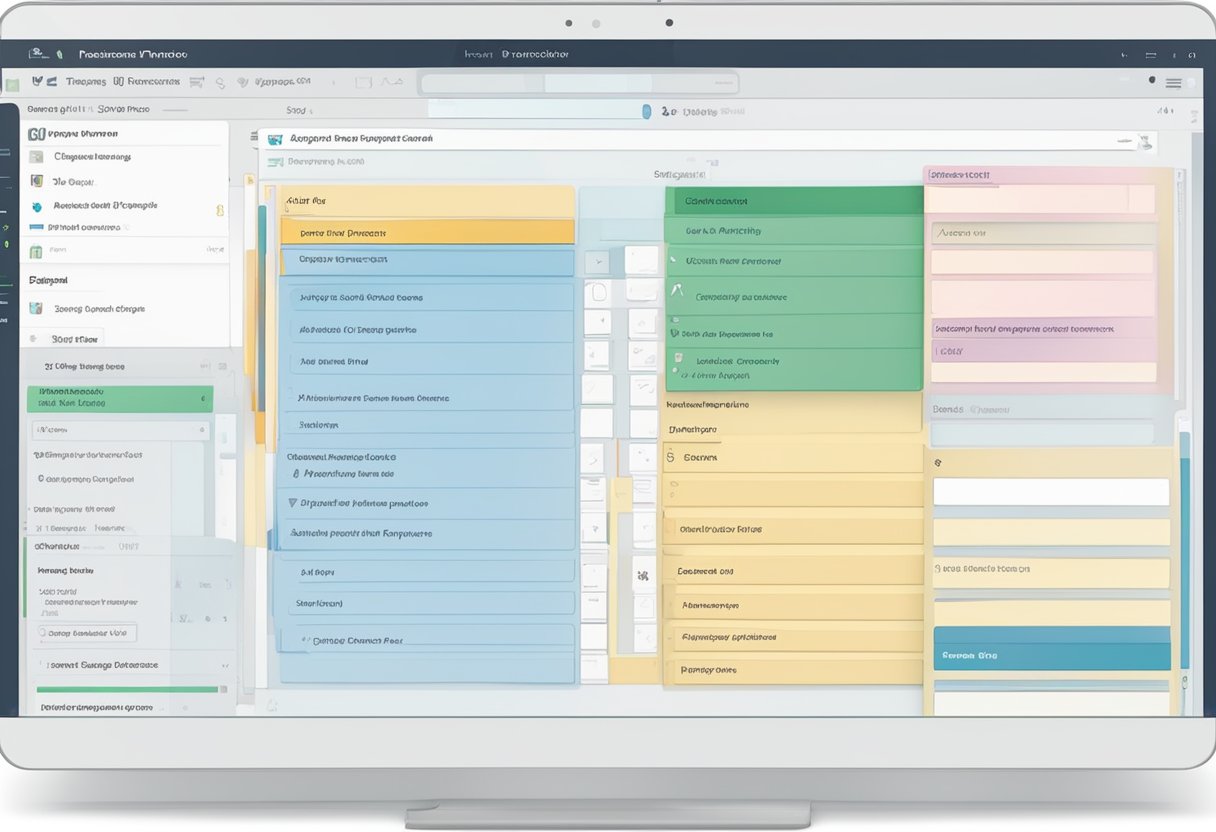1216x832 pixels.
Task: Open the dropdown field under green highlighted item
Action: click(x=120, y=430)
